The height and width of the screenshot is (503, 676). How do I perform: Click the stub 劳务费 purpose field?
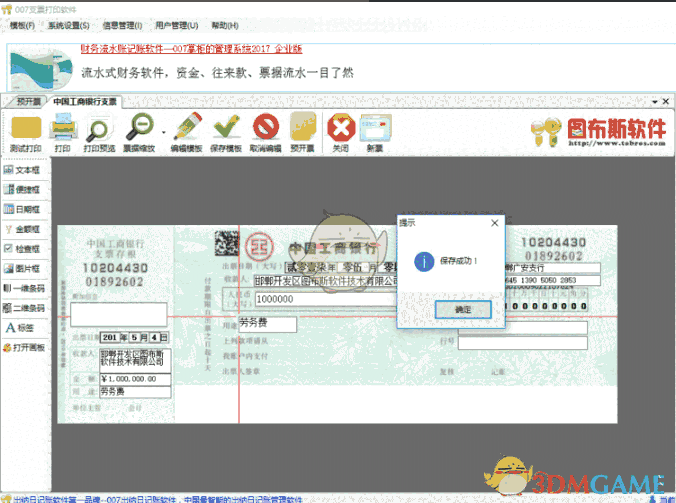(135, 391)
